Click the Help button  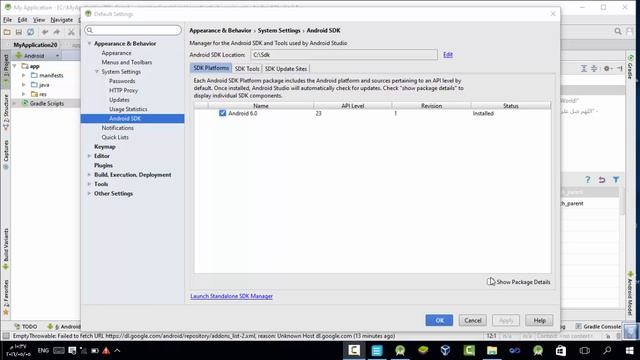539,320
